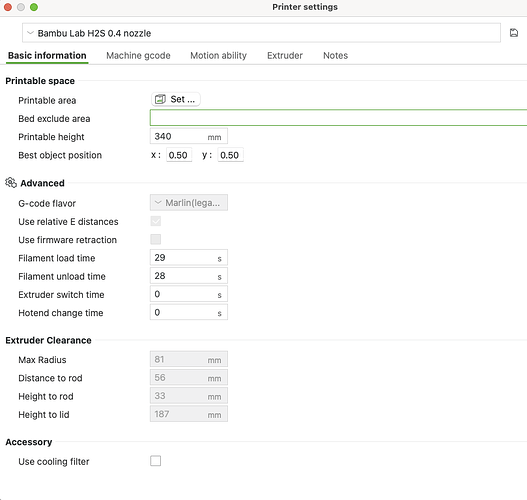Click the green macOS zoom button

tap(34, 7)
